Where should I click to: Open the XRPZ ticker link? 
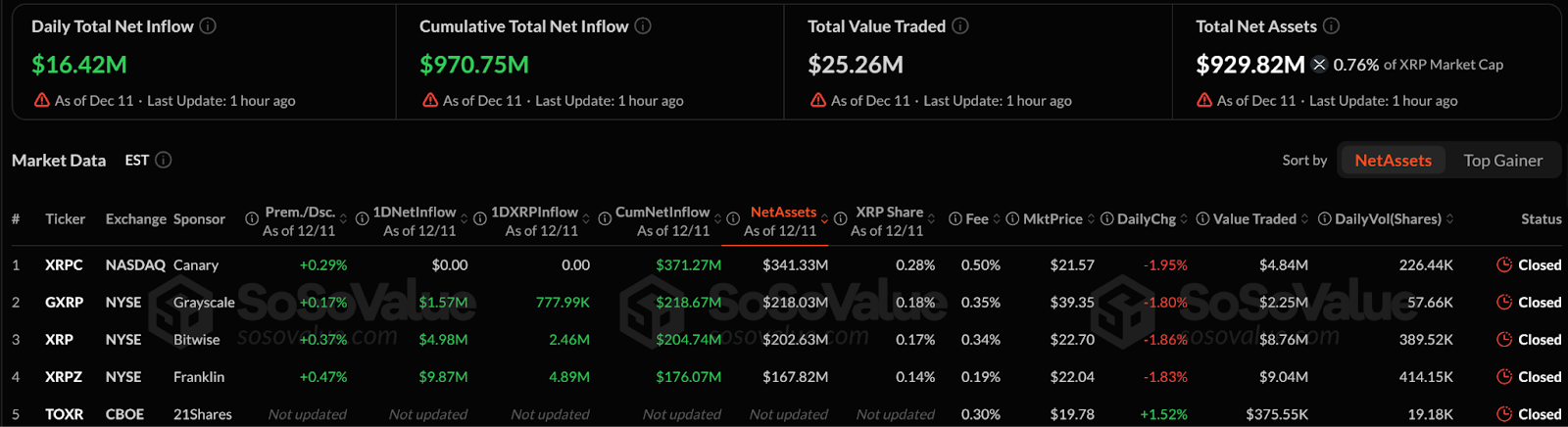[x=64, y=377]
